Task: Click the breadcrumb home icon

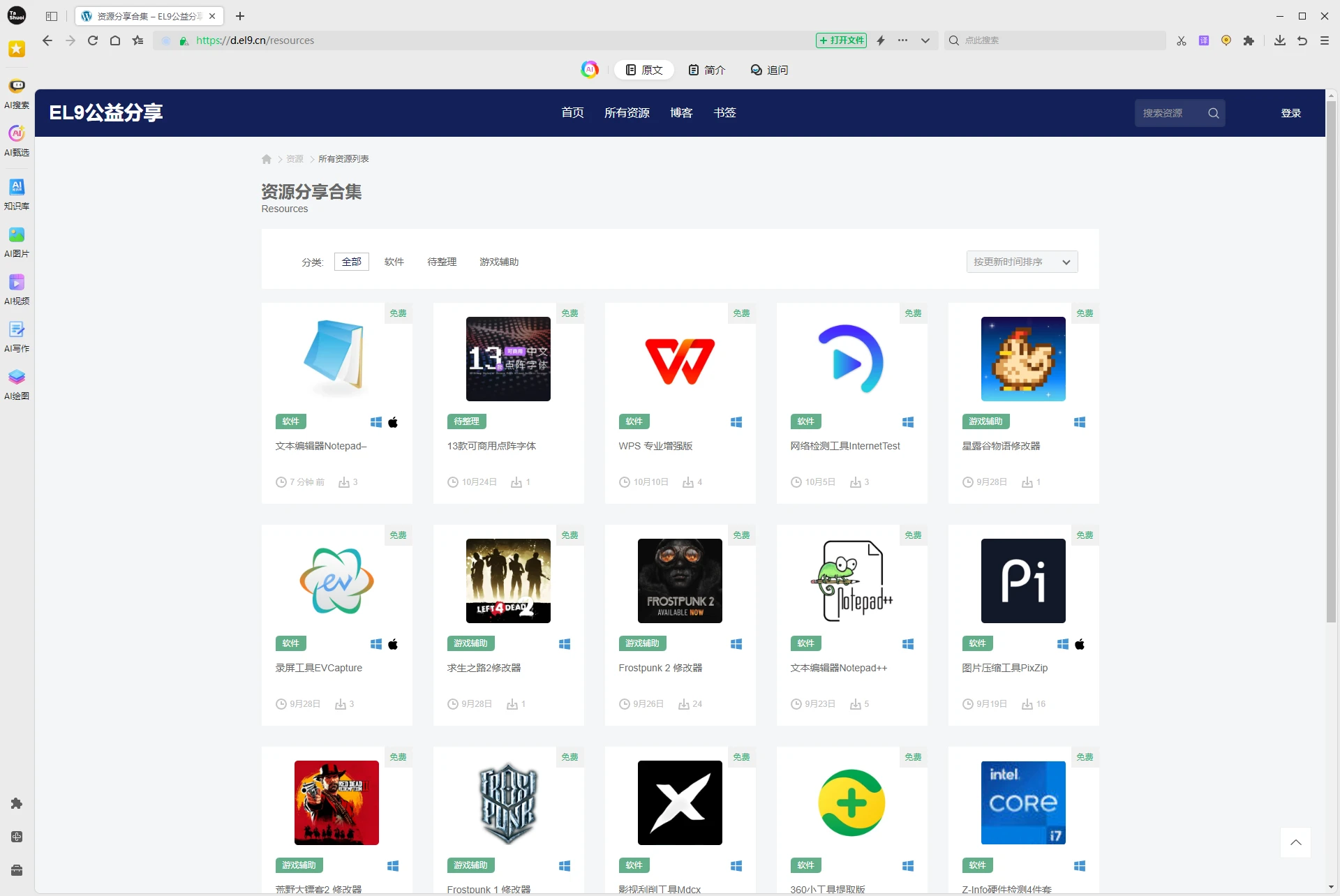Action: 267,159
